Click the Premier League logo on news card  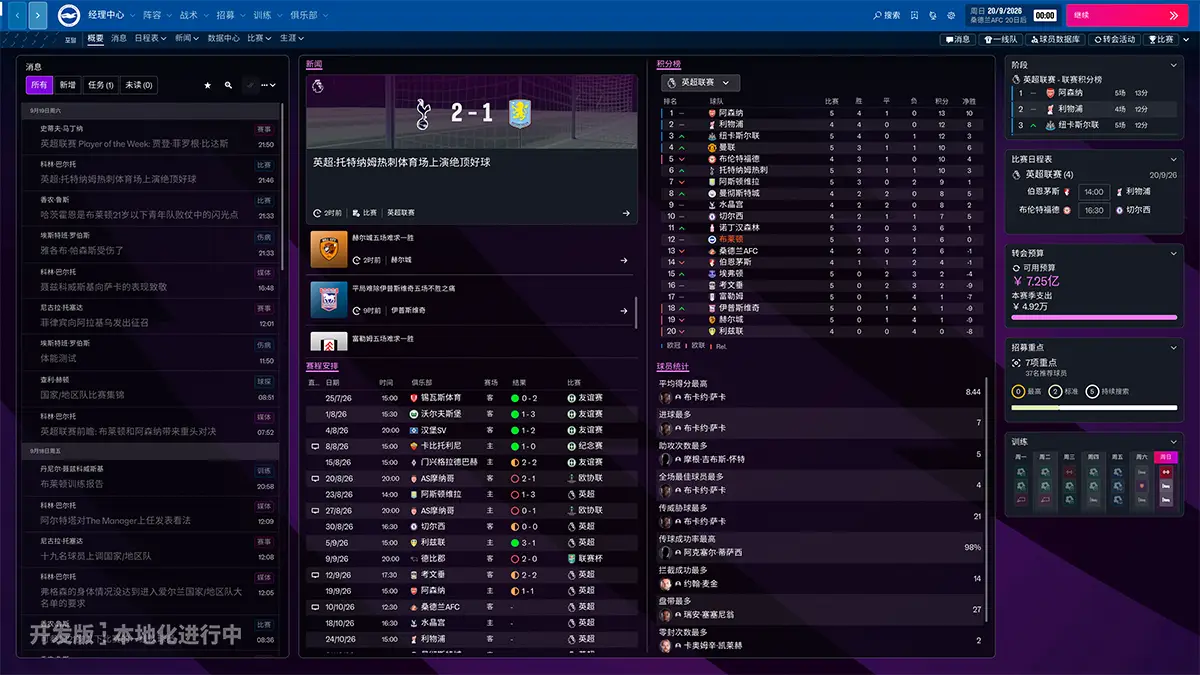point(318,87)
